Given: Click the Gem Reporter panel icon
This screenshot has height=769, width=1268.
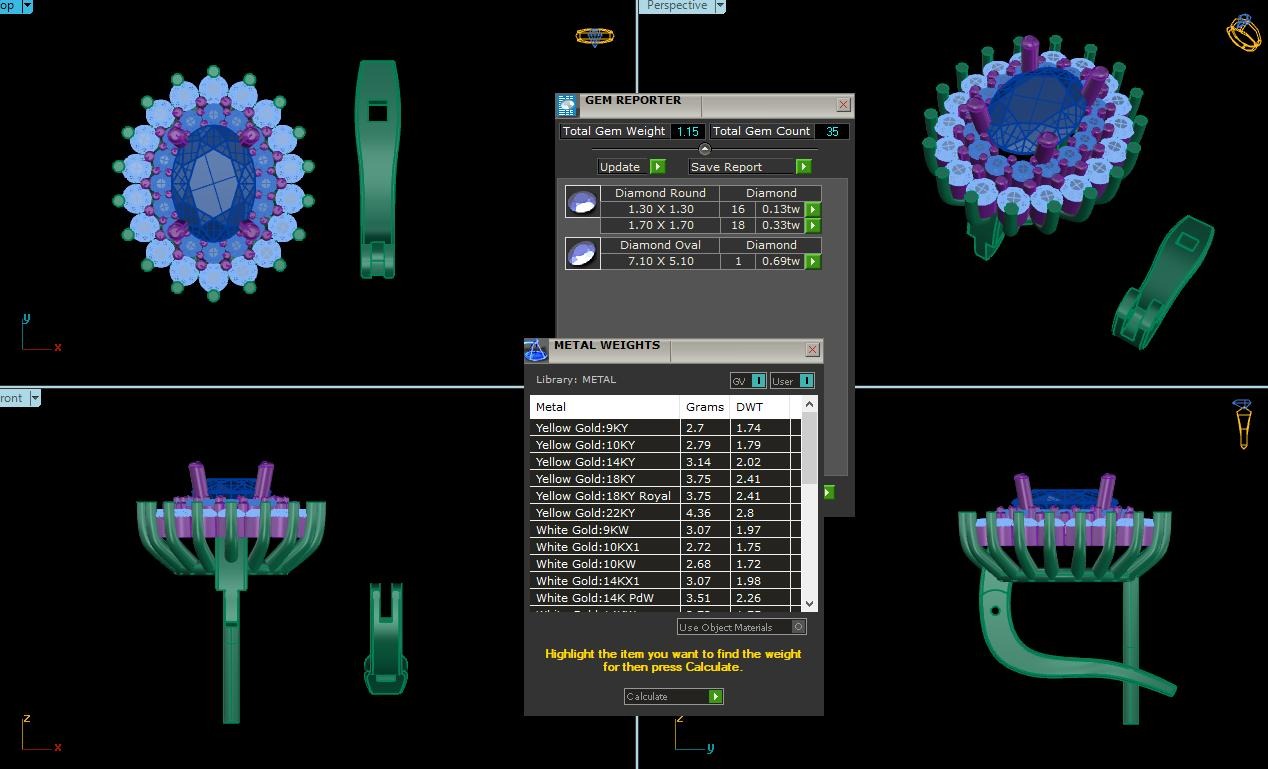Looking at the screenshot, I should pyautogui.click(x=567, y=105).
